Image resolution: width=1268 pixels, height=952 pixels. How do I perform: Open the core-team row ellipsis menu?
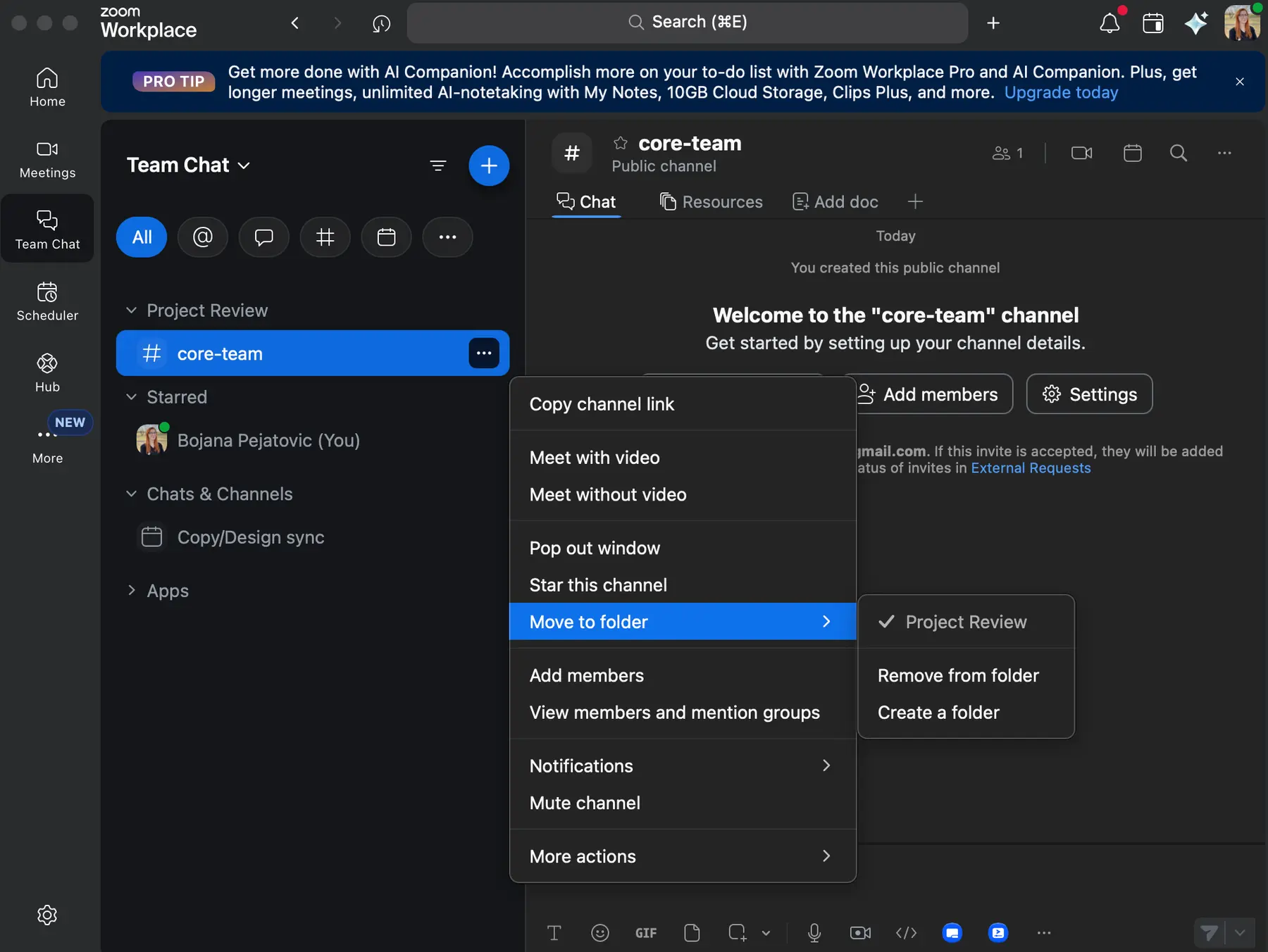click(x=484, y=353)
